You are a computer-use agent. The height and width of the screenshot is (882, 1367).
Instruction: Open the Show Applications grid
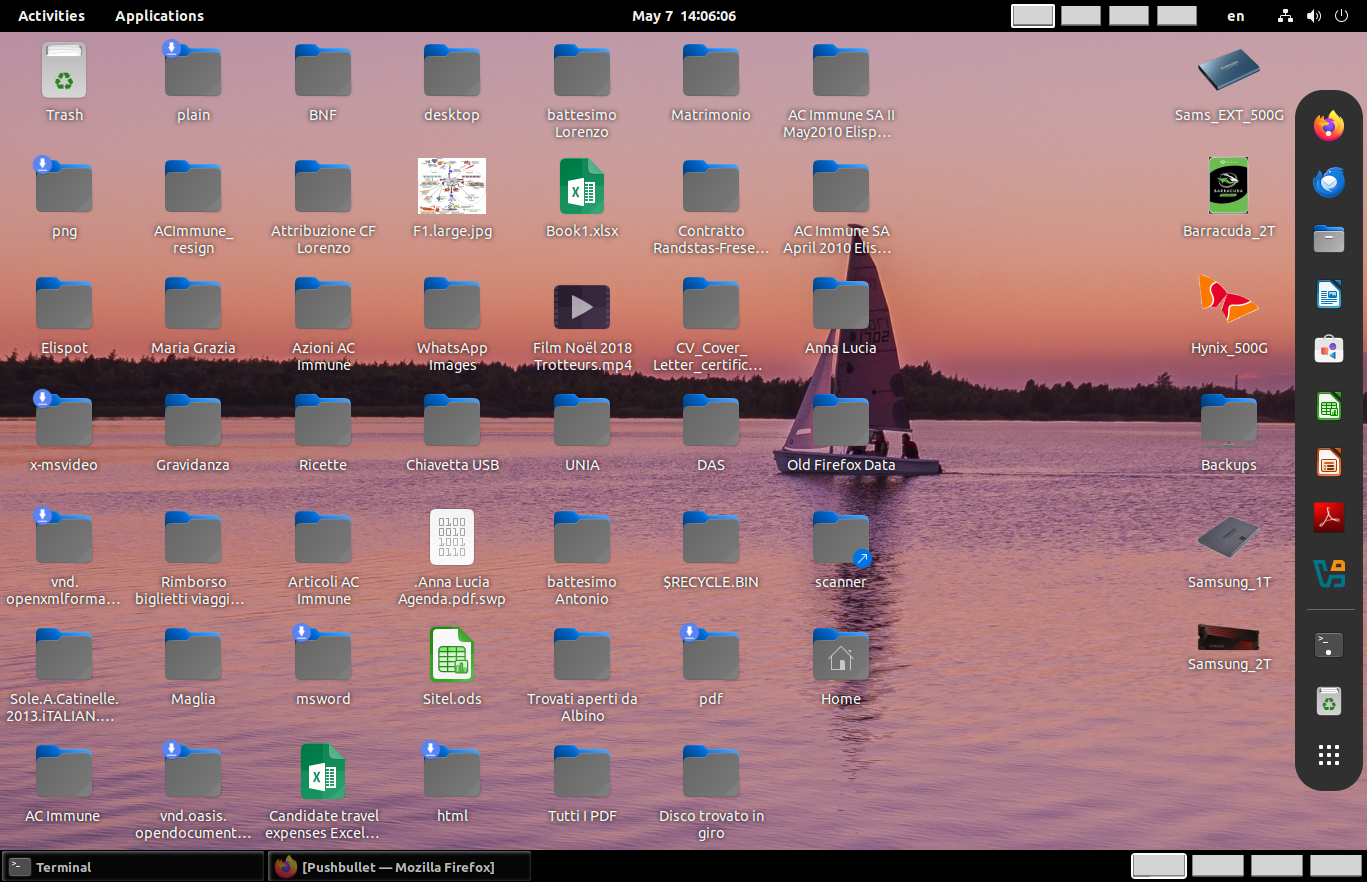(x=1328, y=755)
